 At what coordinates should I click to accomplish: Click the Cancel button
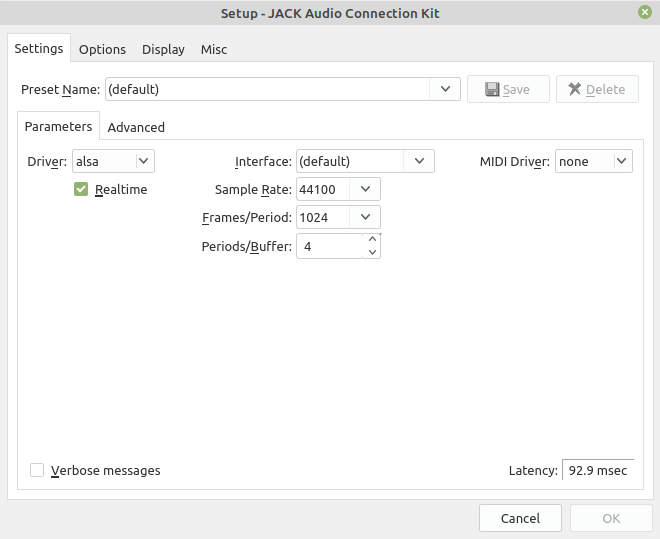click(x=520, y=518)
